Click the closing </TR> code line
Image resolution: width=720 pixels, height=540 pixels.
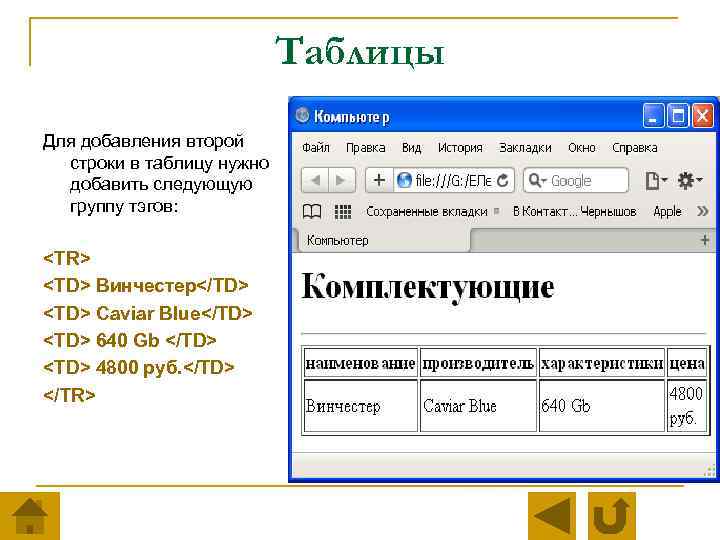tap(69, 395)
